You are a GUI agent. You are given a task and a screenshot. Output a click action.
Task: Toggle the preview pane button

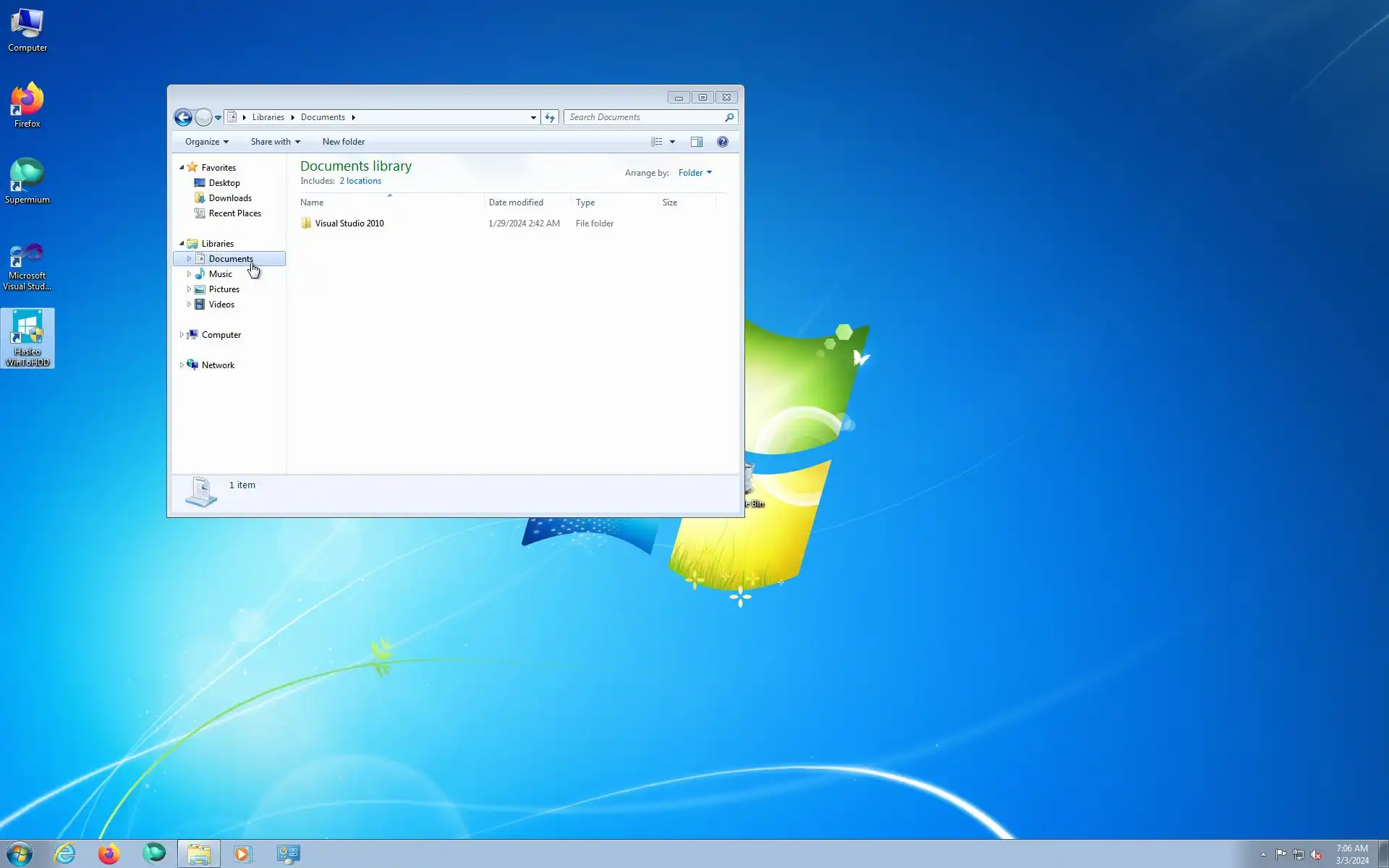696,142
